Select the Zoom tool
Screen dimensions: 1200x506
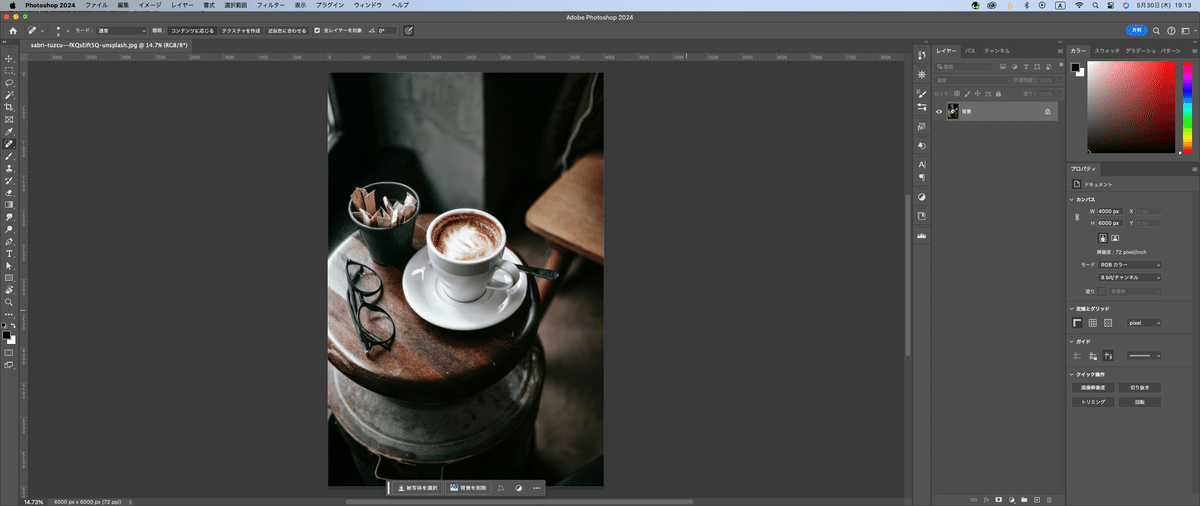tap(9, 301)
